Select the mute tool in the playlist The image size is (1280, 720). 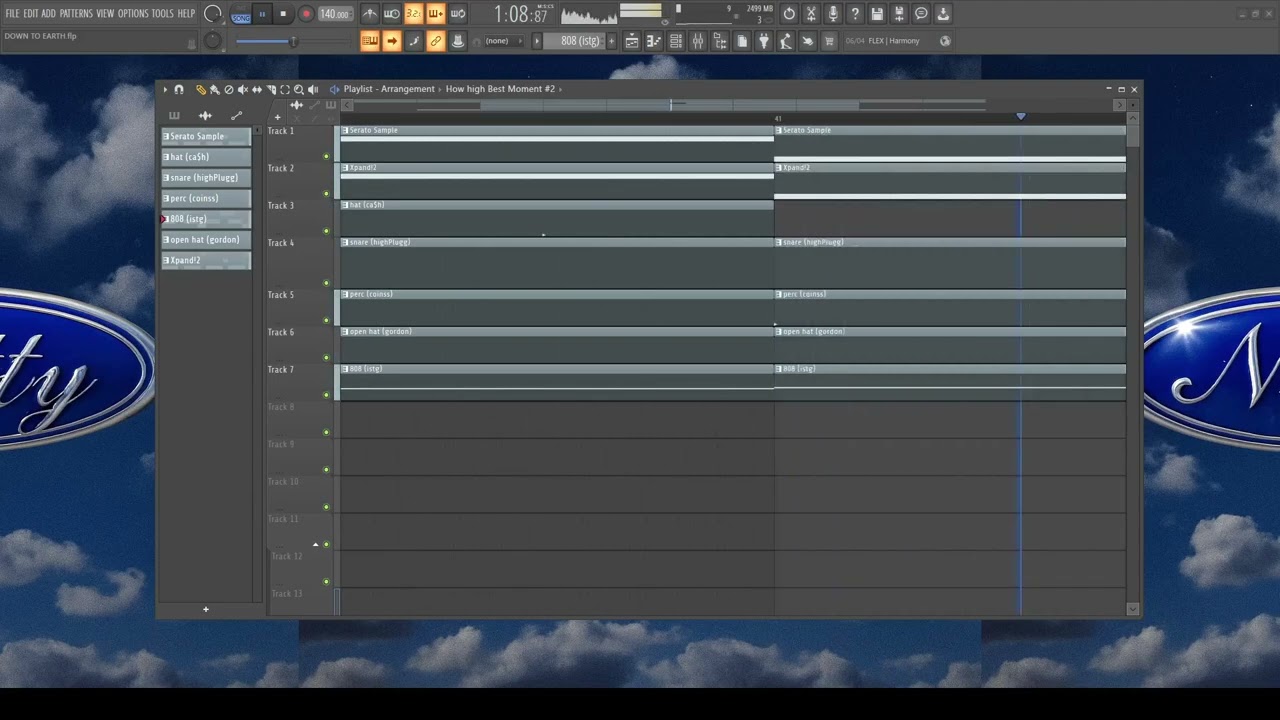point(243,90)
